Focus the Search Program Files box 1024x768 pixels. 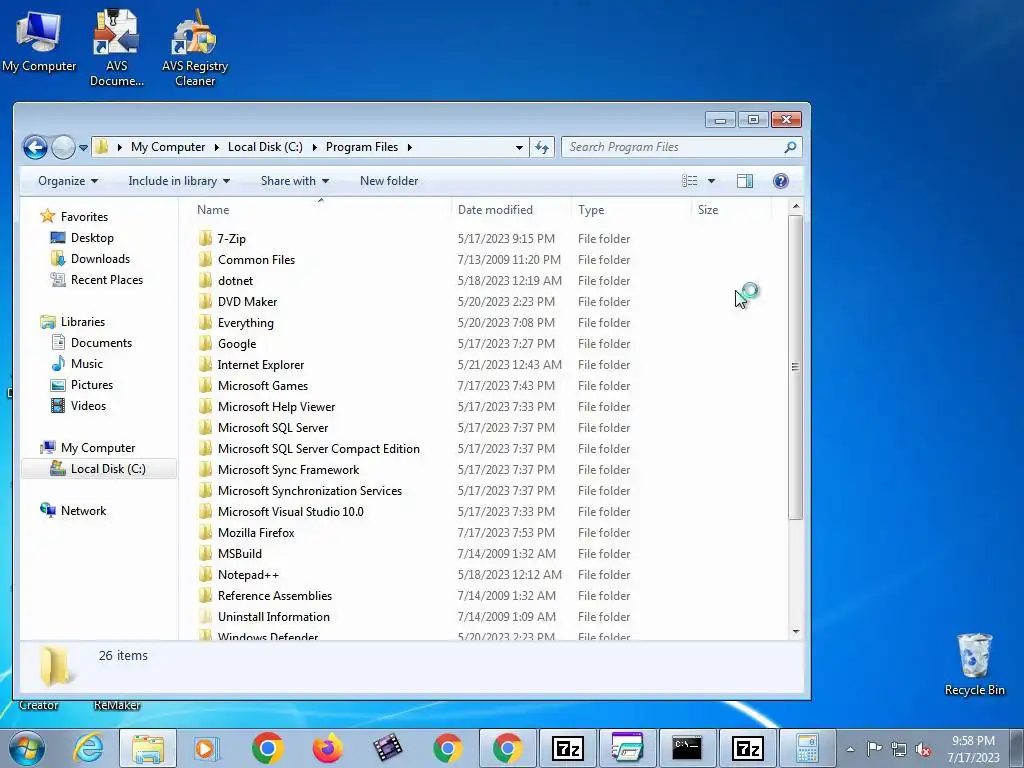[681, 147]
